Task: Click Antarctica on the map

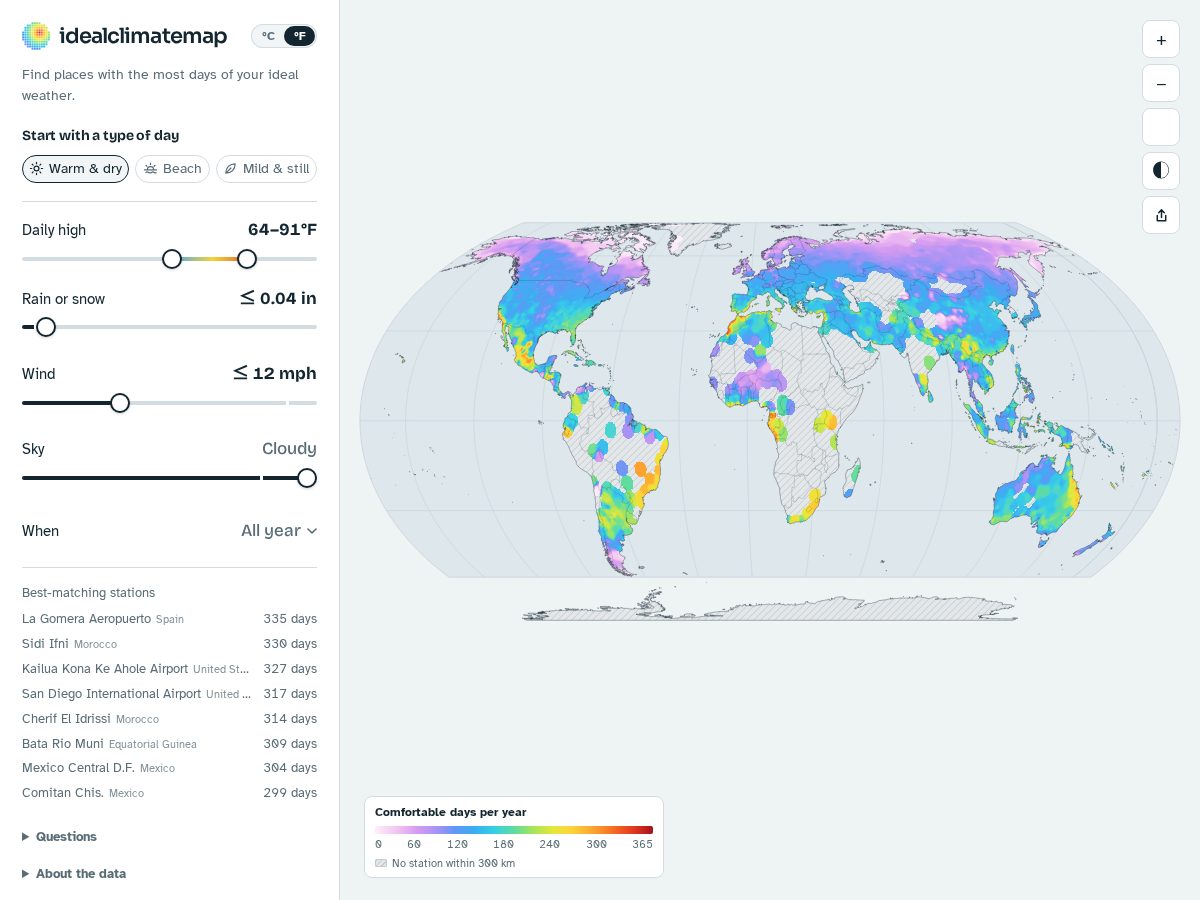Action: pyautogui.click(x=770, y=607)
